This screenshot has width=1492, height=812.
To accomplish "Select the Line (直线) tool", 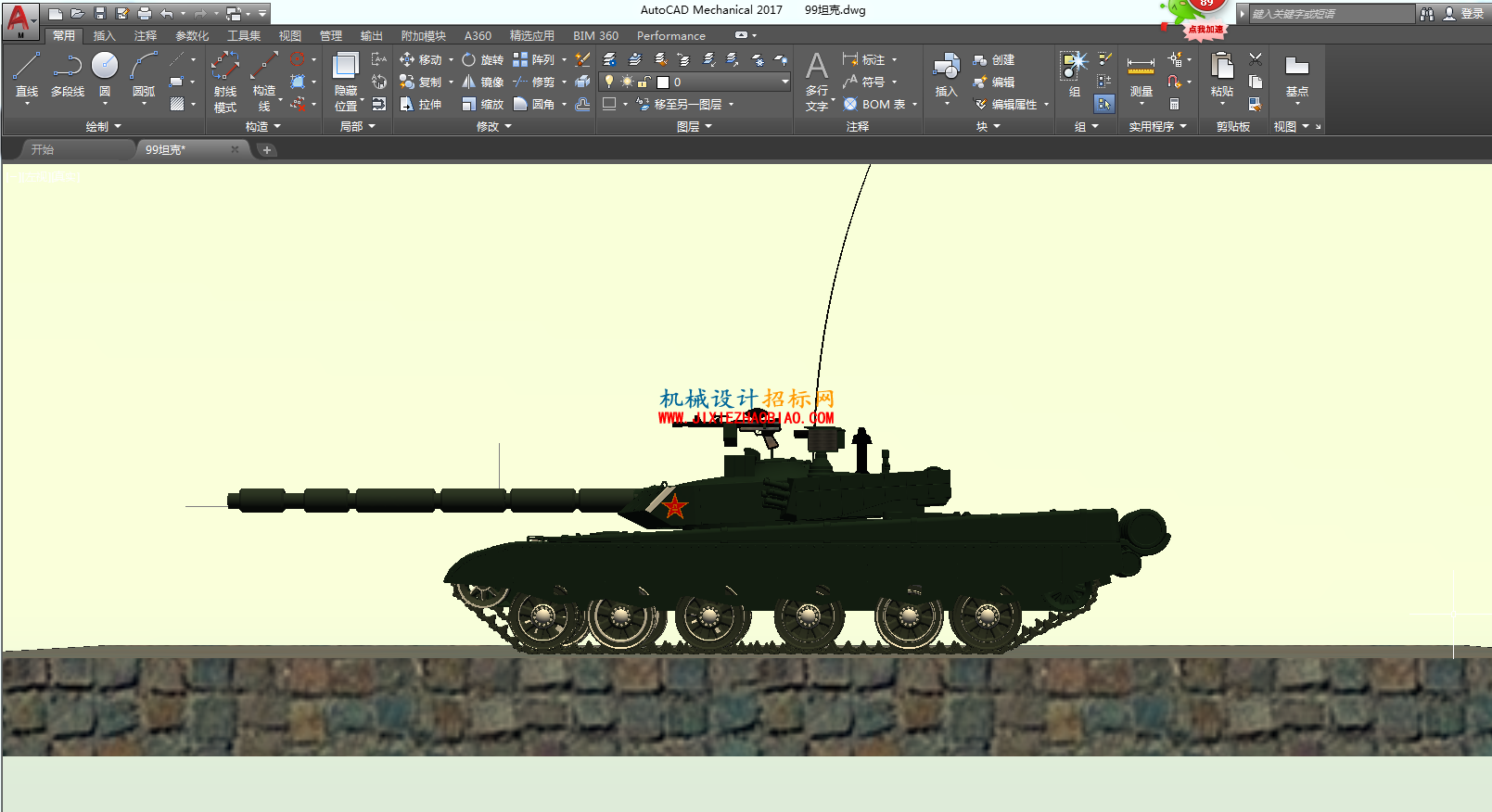I will [x=27, y=74].
